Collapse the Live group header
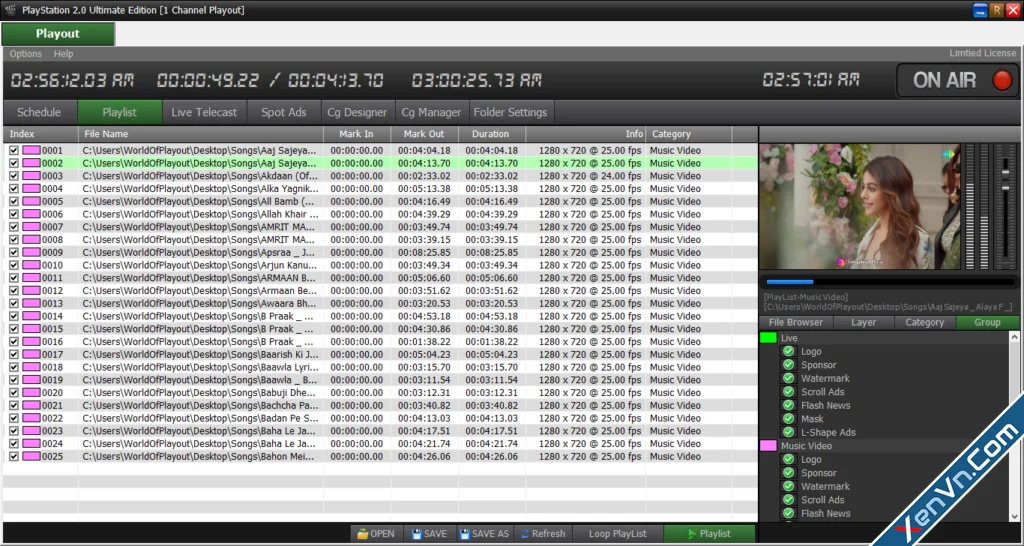Viewport: 1024px width, 546px height. [884, 338]
